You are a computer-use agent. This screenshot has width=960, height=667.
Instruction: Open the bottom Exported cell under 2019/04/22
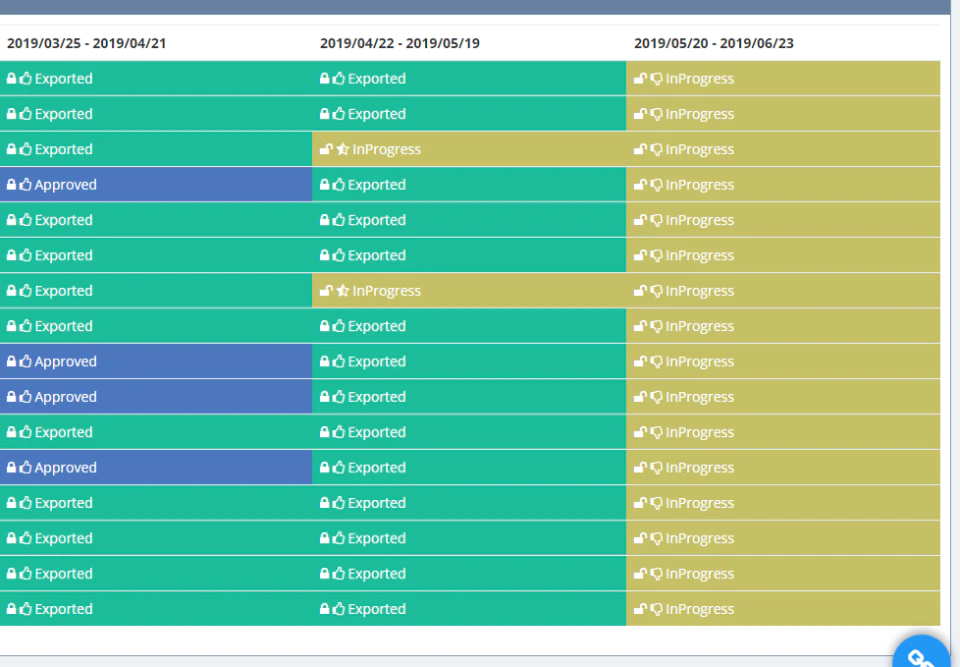469,609
